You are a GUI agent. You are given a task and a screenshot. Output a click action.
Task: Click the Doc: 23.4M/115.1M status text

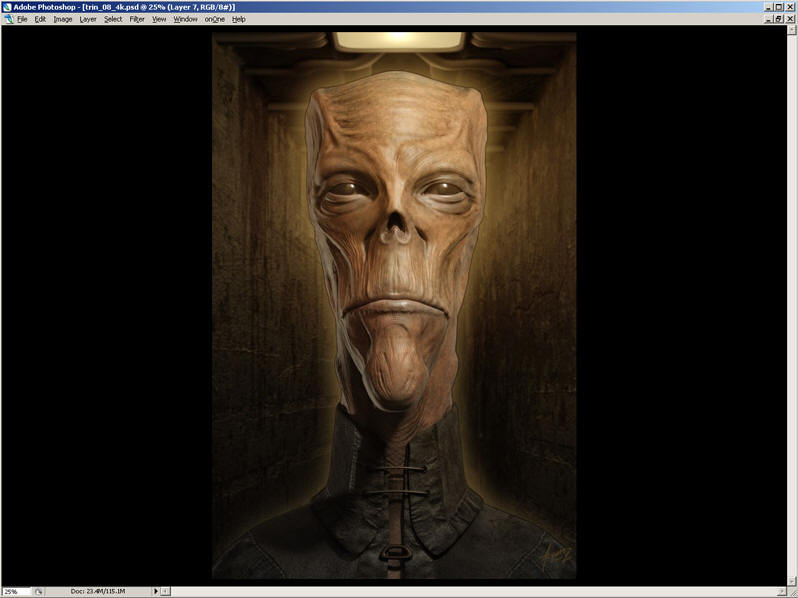pyautogui.click(x=98, y=591)
